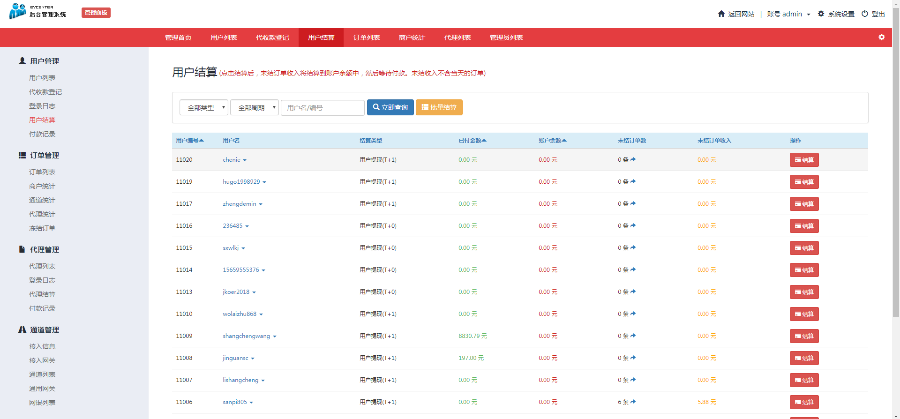Open 付款记录 under 代理管理 in sidebar
This screenshot has width=900, height=419.
pos(42,308)
